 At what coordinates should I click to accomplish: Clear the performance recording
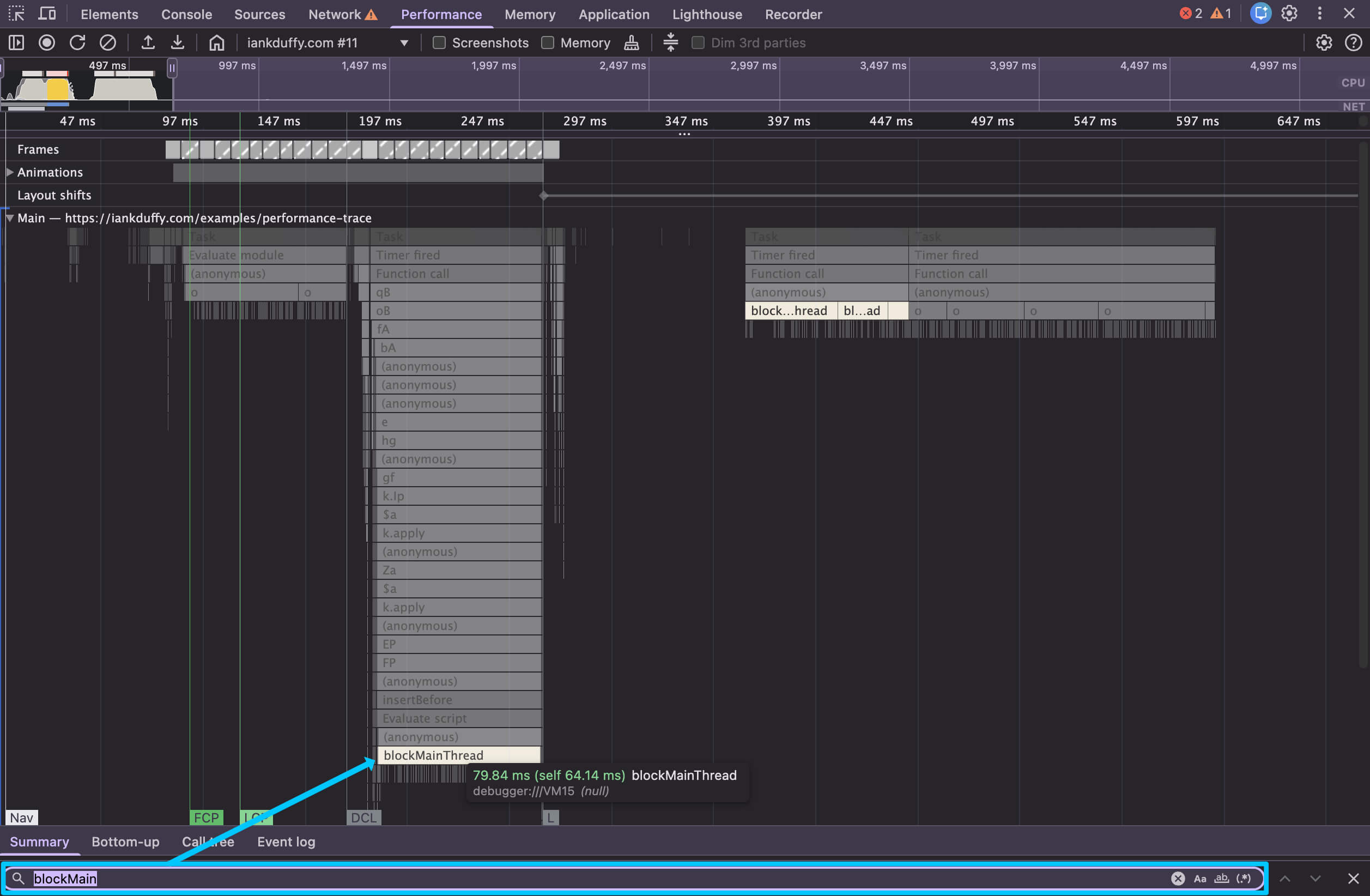point(108,43)
